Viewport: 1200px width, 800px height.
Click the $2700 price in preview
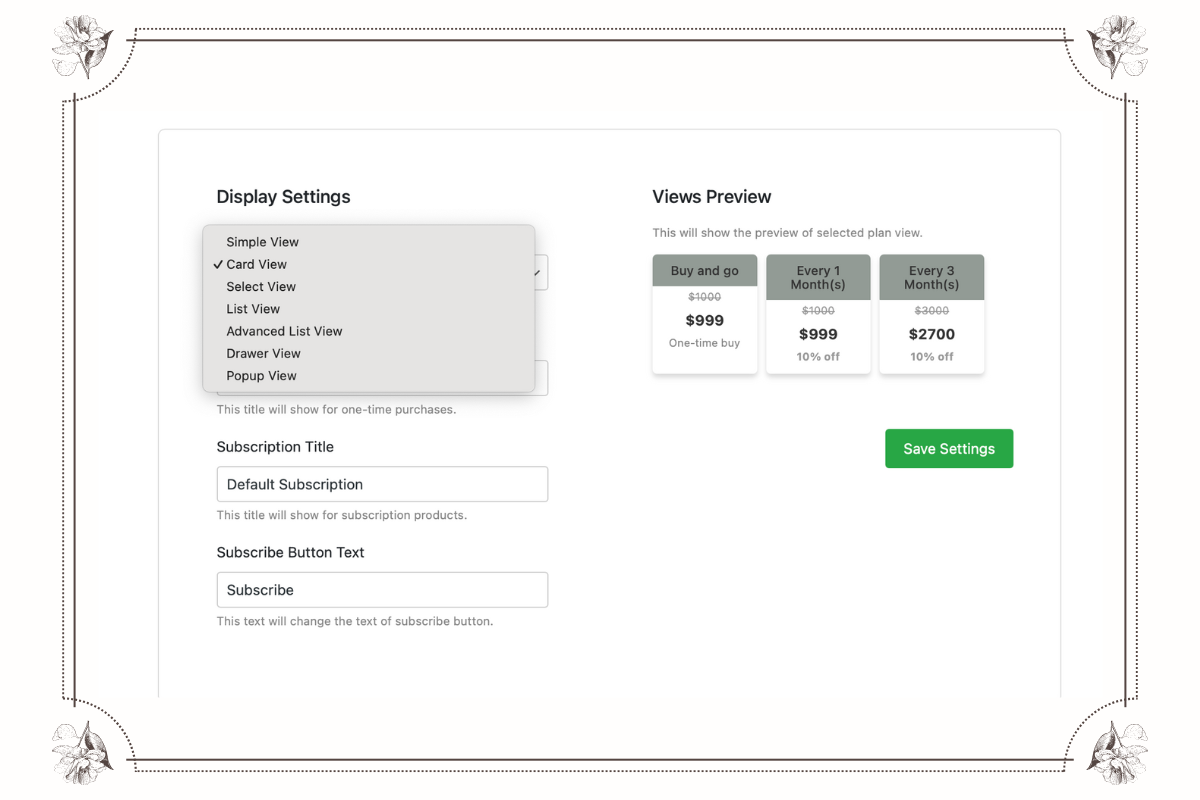pos(931,334)
